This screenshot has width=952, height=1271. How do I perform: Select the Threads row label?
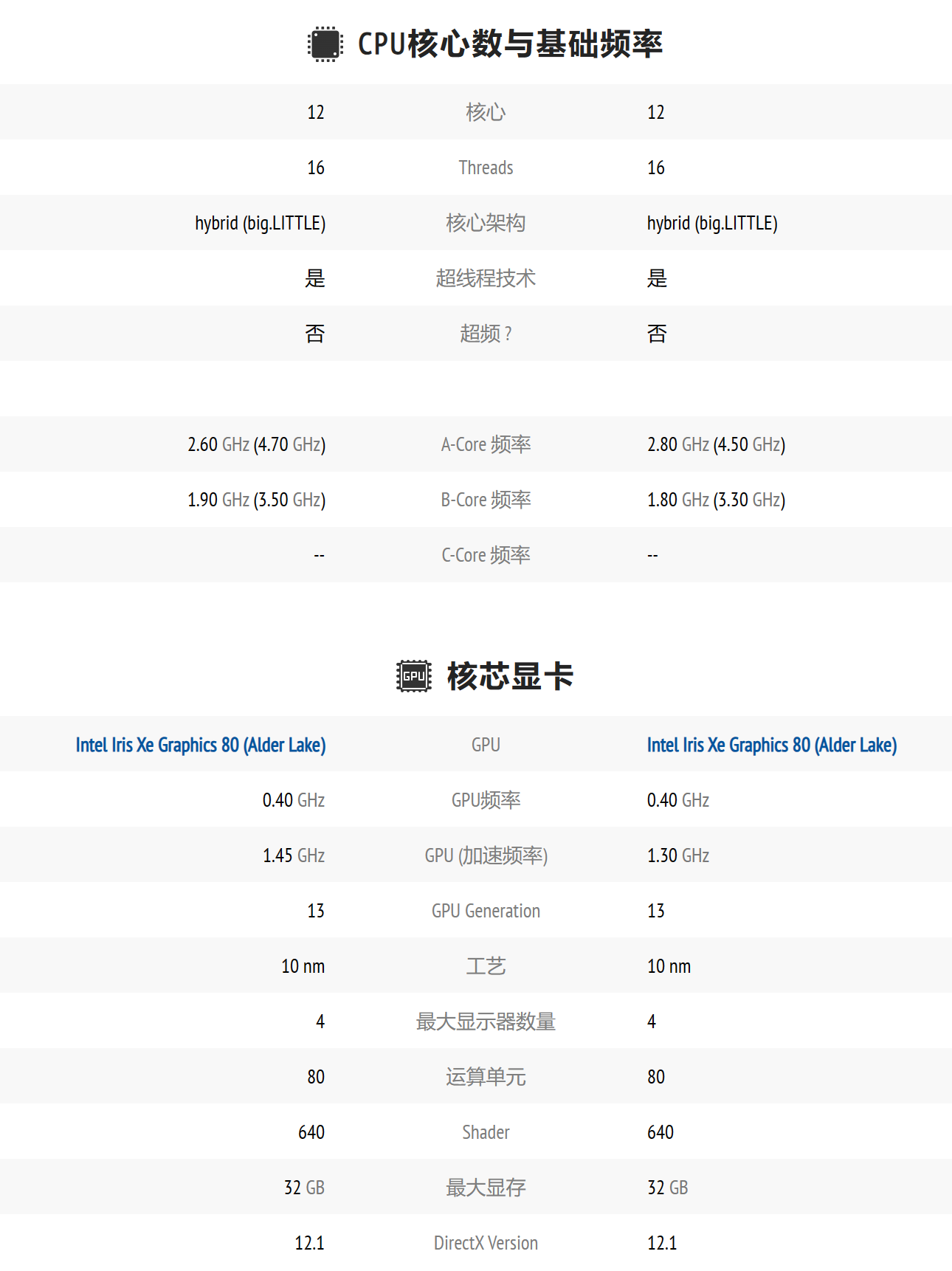486,168
